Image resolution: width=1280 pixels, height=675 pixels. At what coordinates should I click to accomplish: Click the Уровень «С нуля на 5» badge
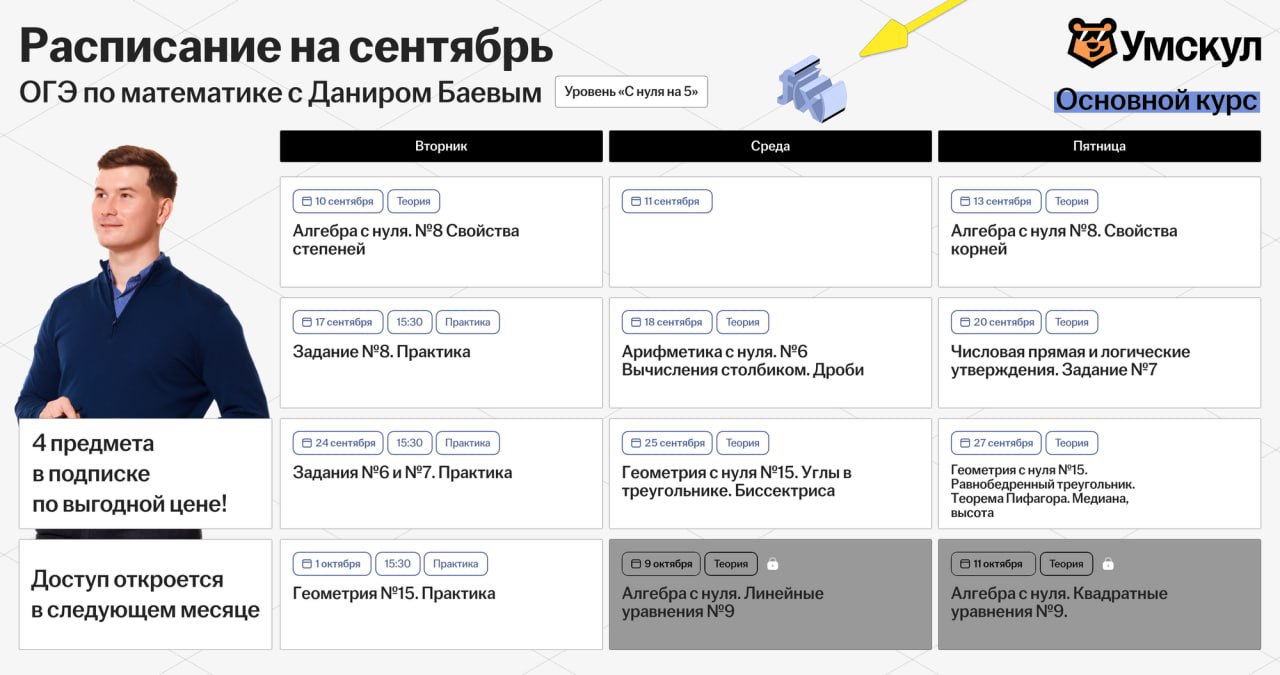(x=631, y=92)
